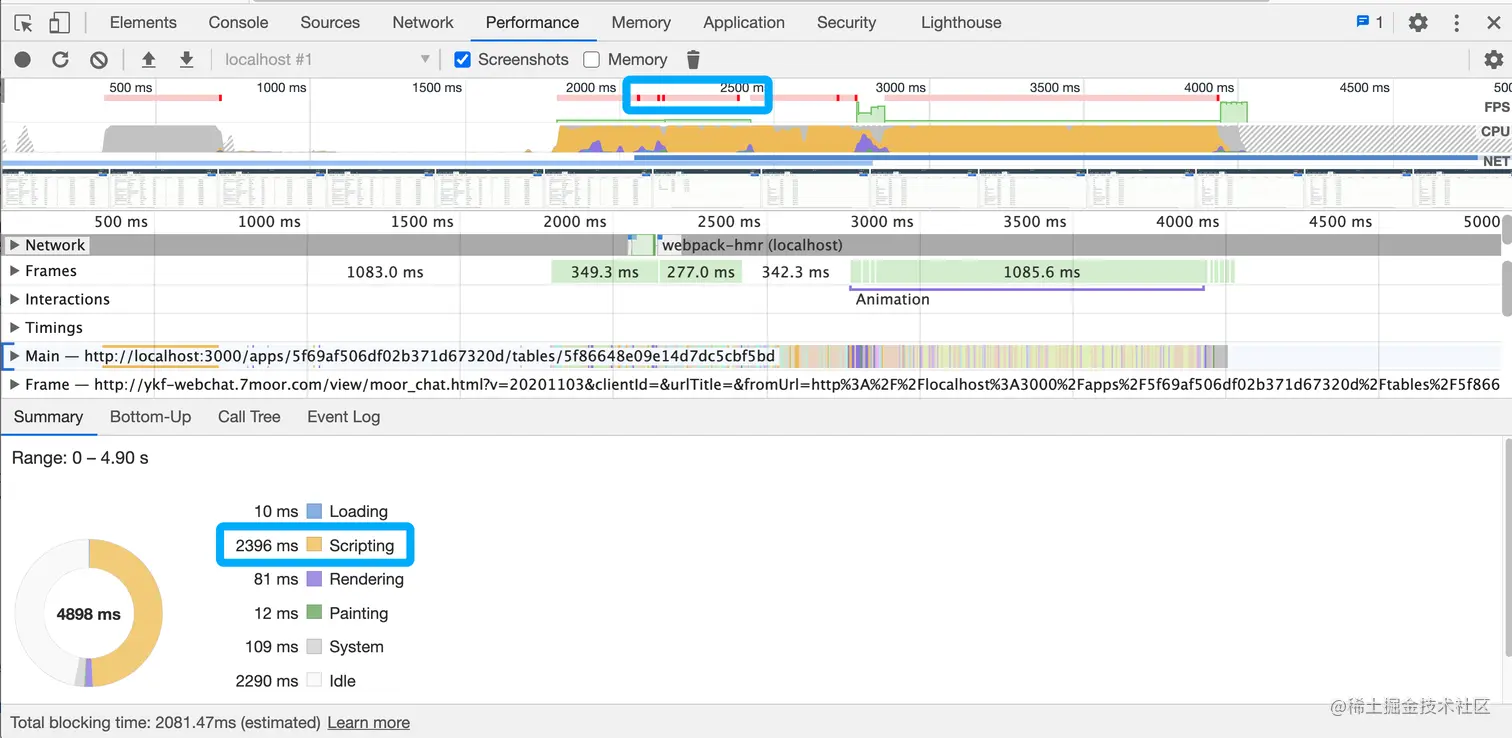The width and height of the screenshot is (1512, 738).
Task: Click the Scripting legend color swatch
Action: pos(314,545)
